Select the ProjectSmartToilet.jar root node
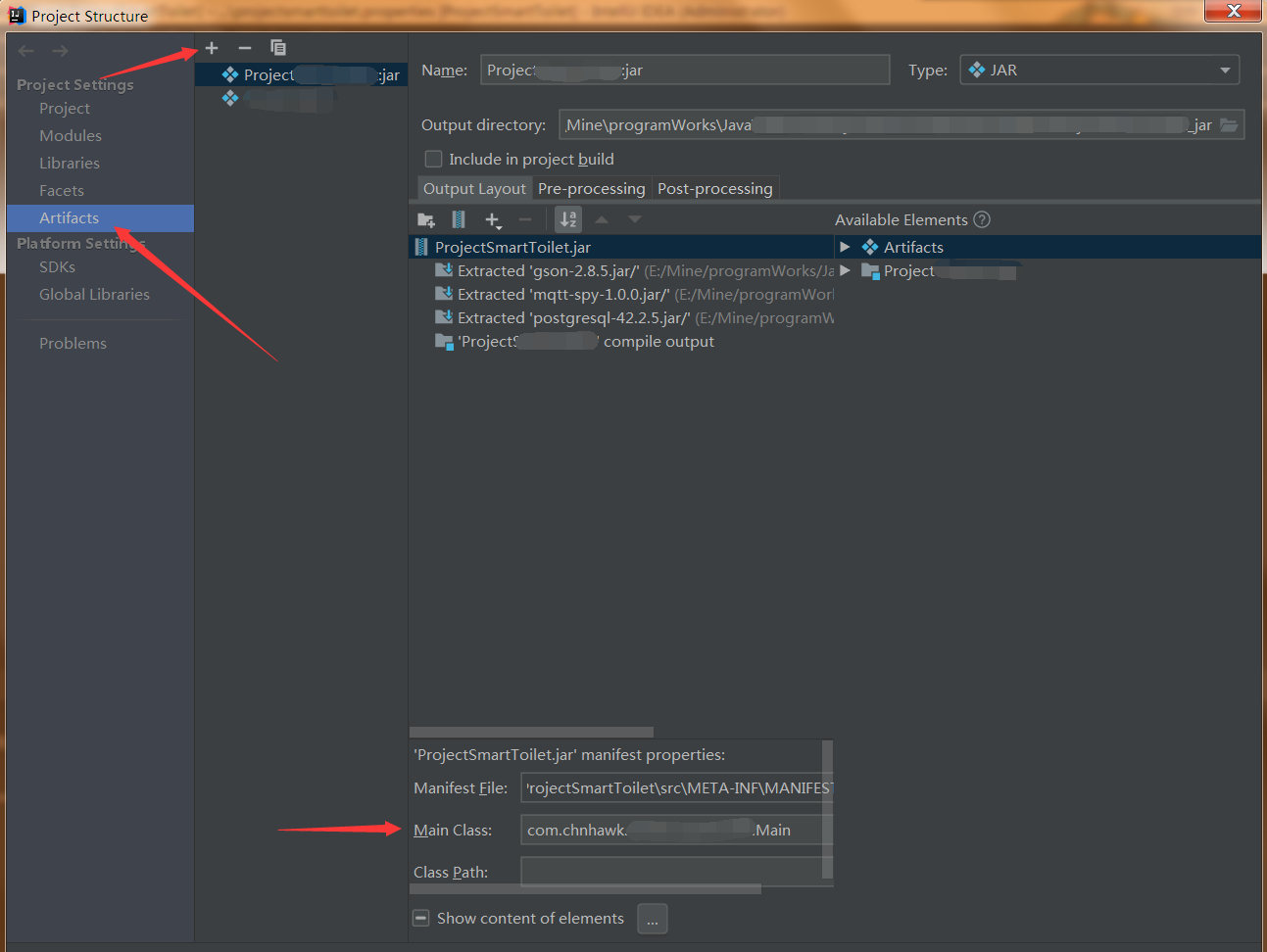Screen dimensions: 1267x952 click(x=512, y=248)
